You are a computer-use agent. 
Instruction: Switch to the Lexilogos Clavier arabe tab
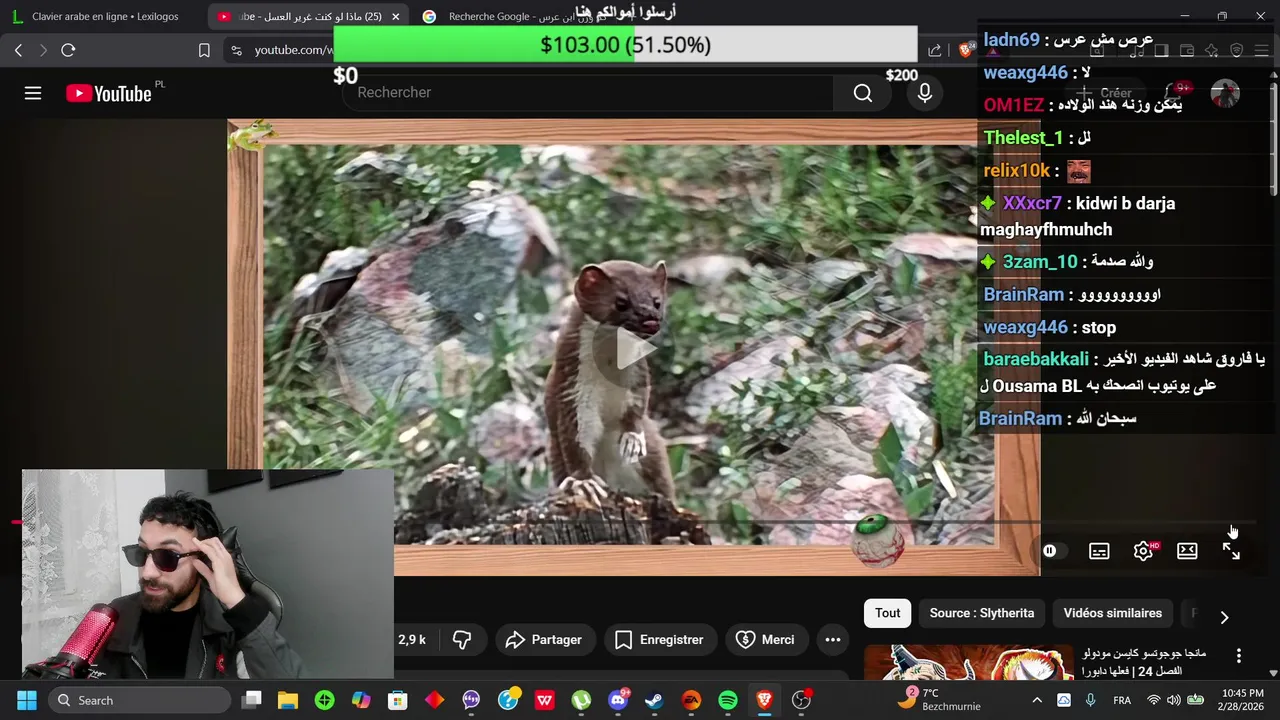[104, 16]
